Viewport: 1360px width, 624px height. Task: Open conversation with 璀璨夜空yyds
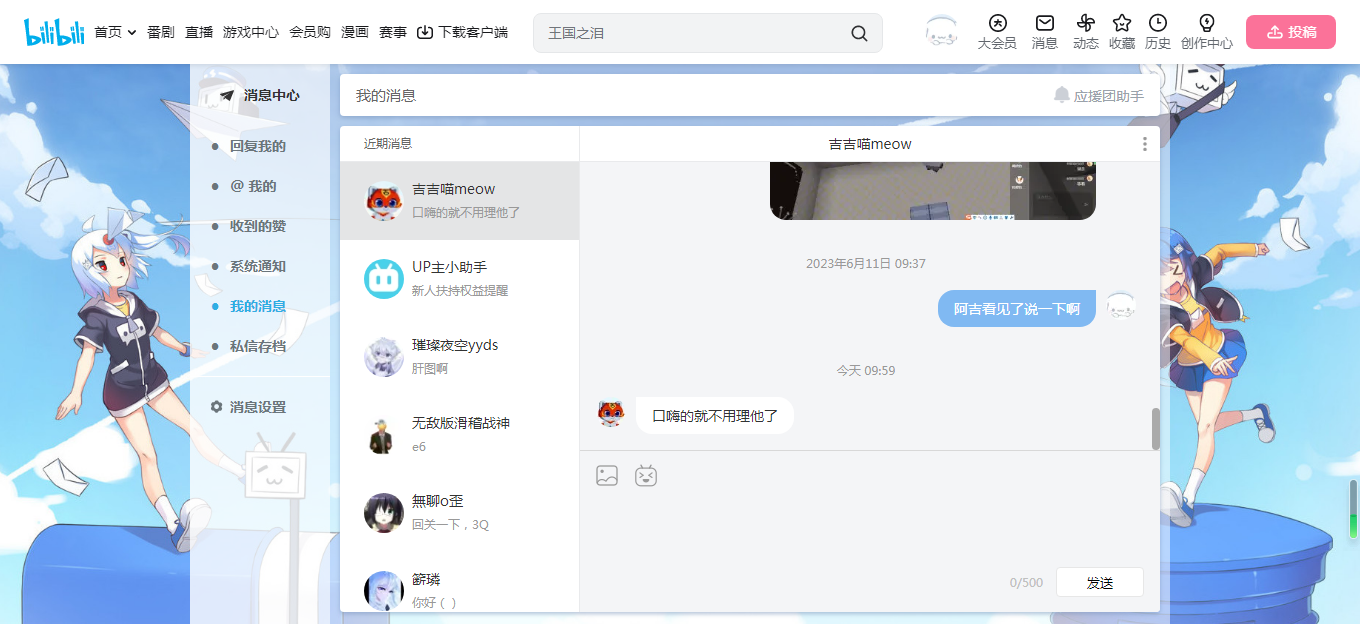pos(459,357)
